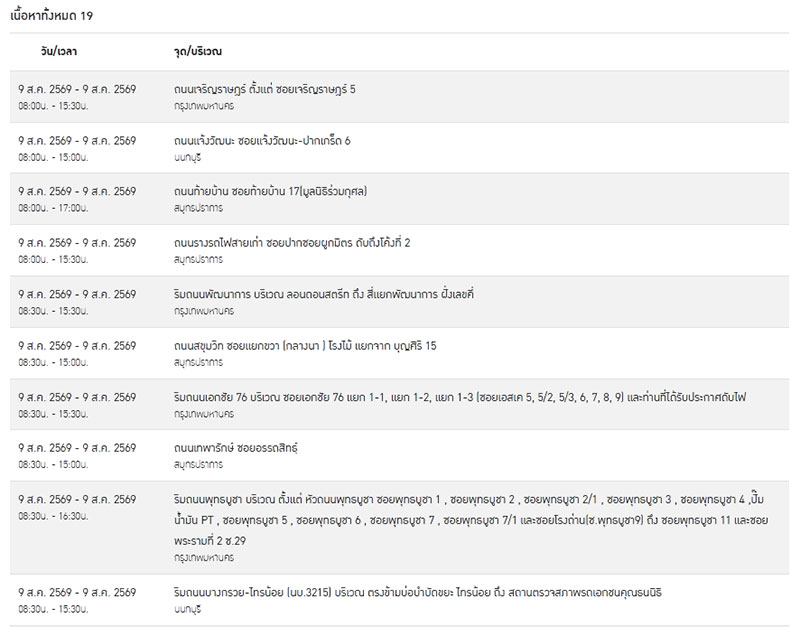Open the ถนนสุขุมวิท บุญศิริ 15 entry

tap(305, 346)
